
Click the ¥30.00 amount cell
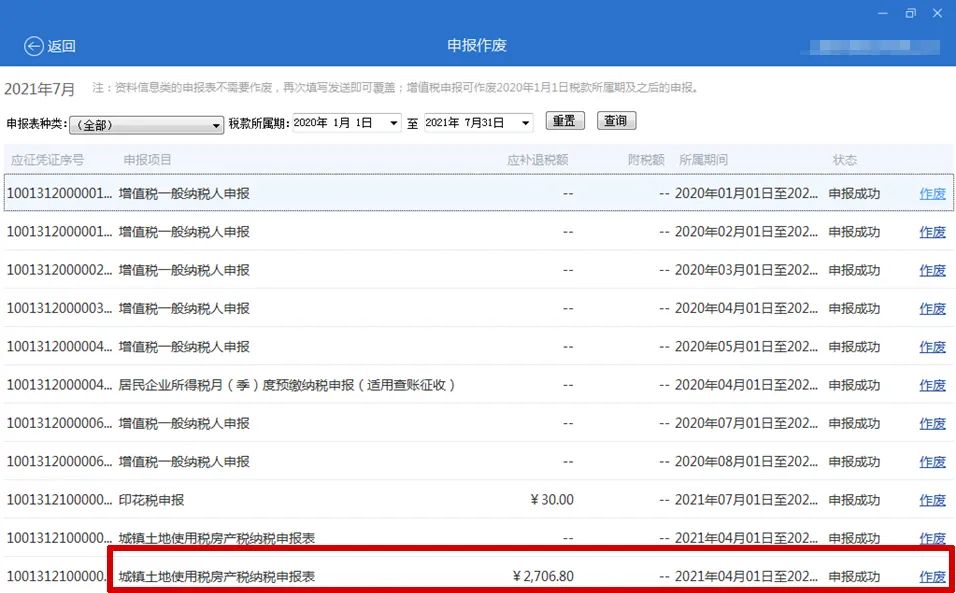pos(552,500)
